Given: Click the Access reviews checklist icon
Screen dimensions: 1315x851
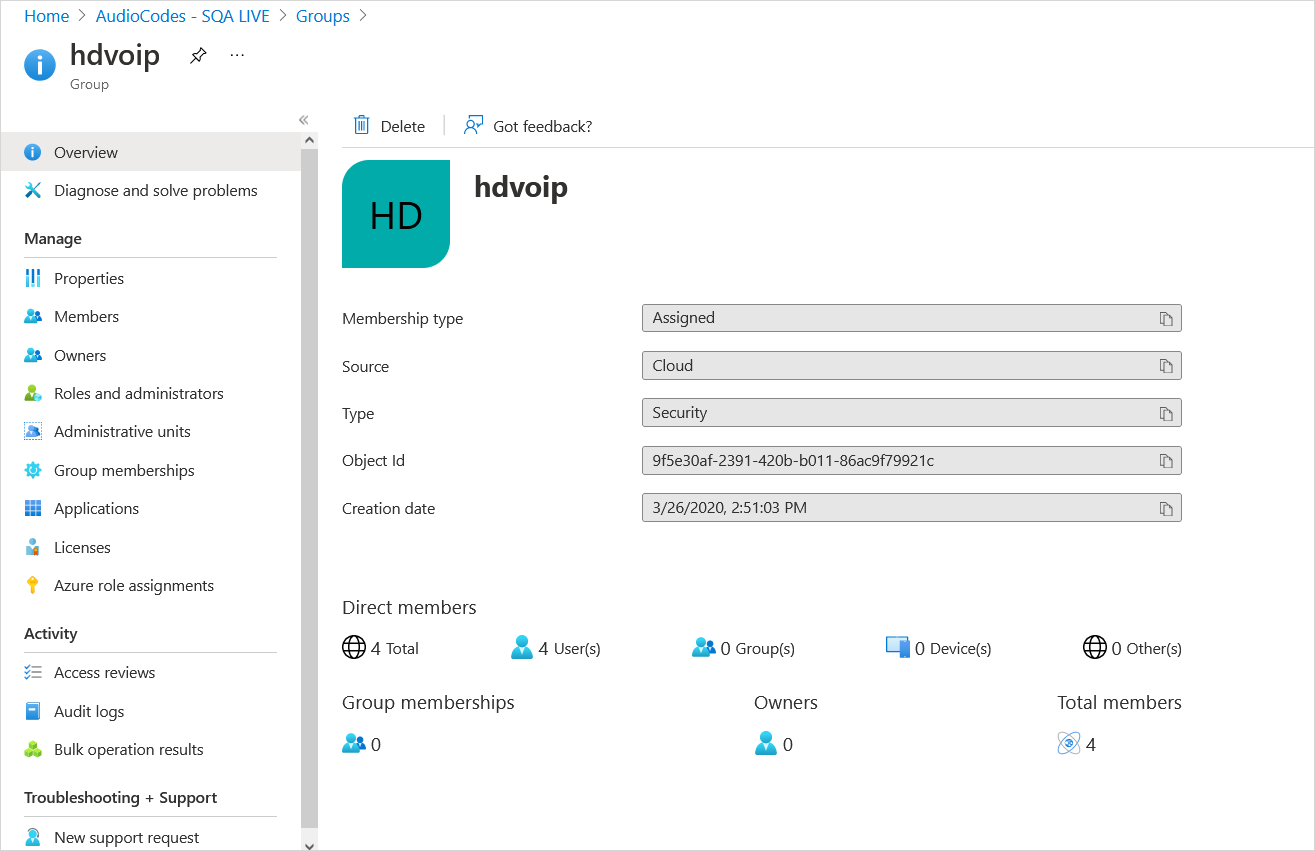Looking at the screenshot, I should [33, 672].
